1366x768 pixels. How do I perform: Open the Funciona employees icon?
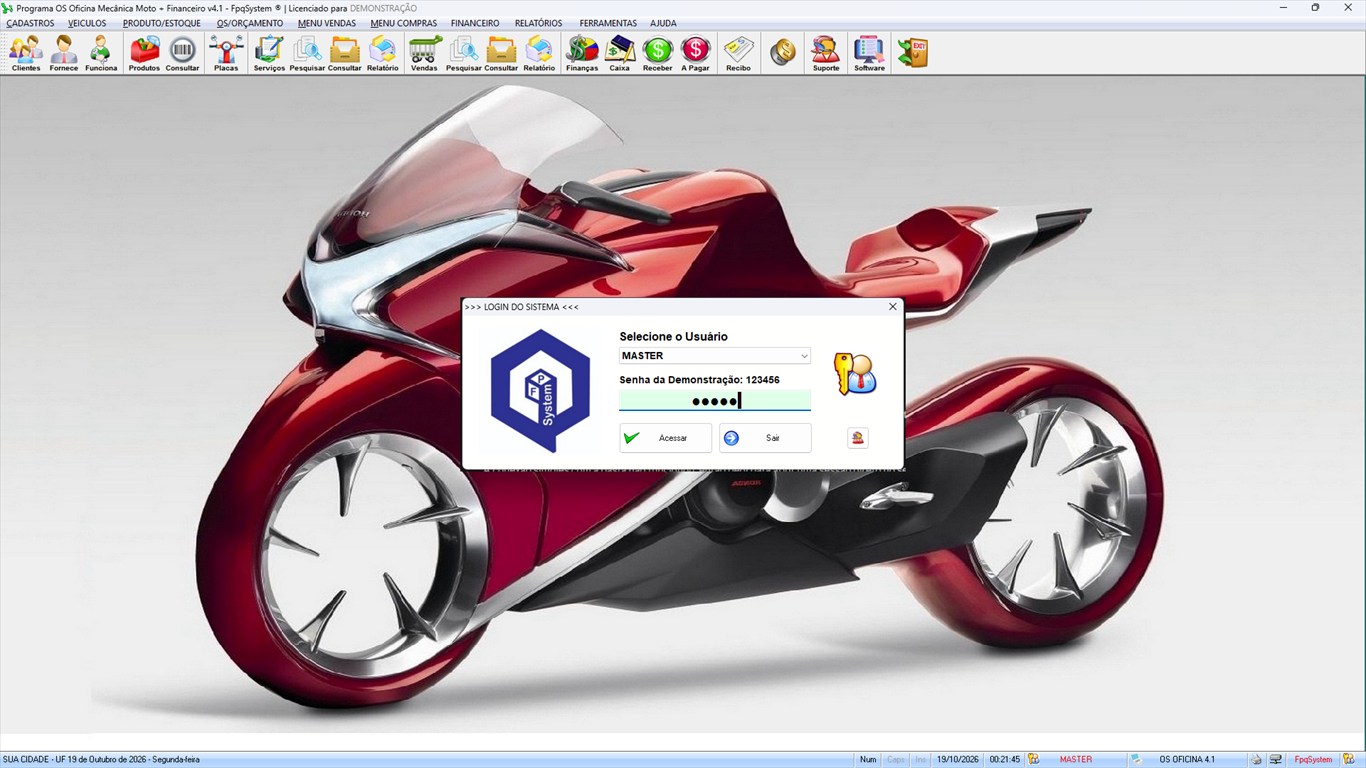(101, 53)
